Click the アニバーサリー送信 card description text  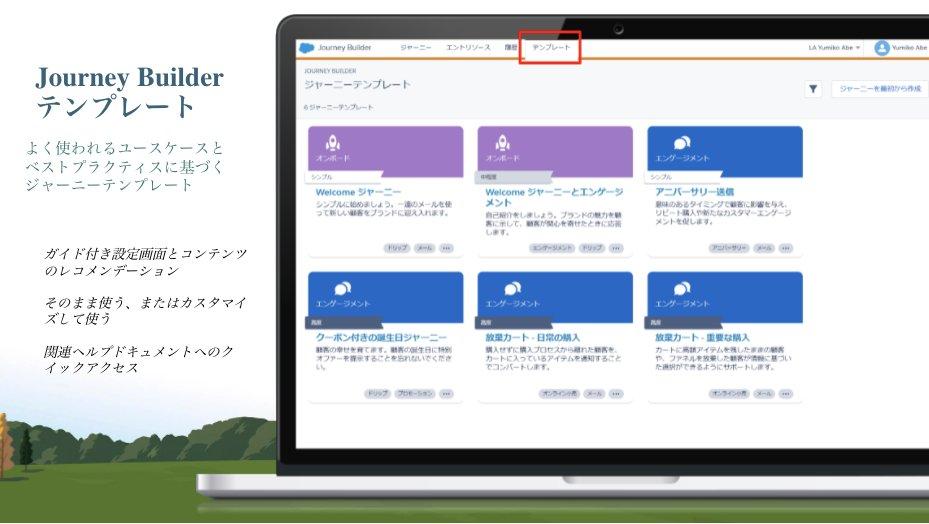click(723, 213)
